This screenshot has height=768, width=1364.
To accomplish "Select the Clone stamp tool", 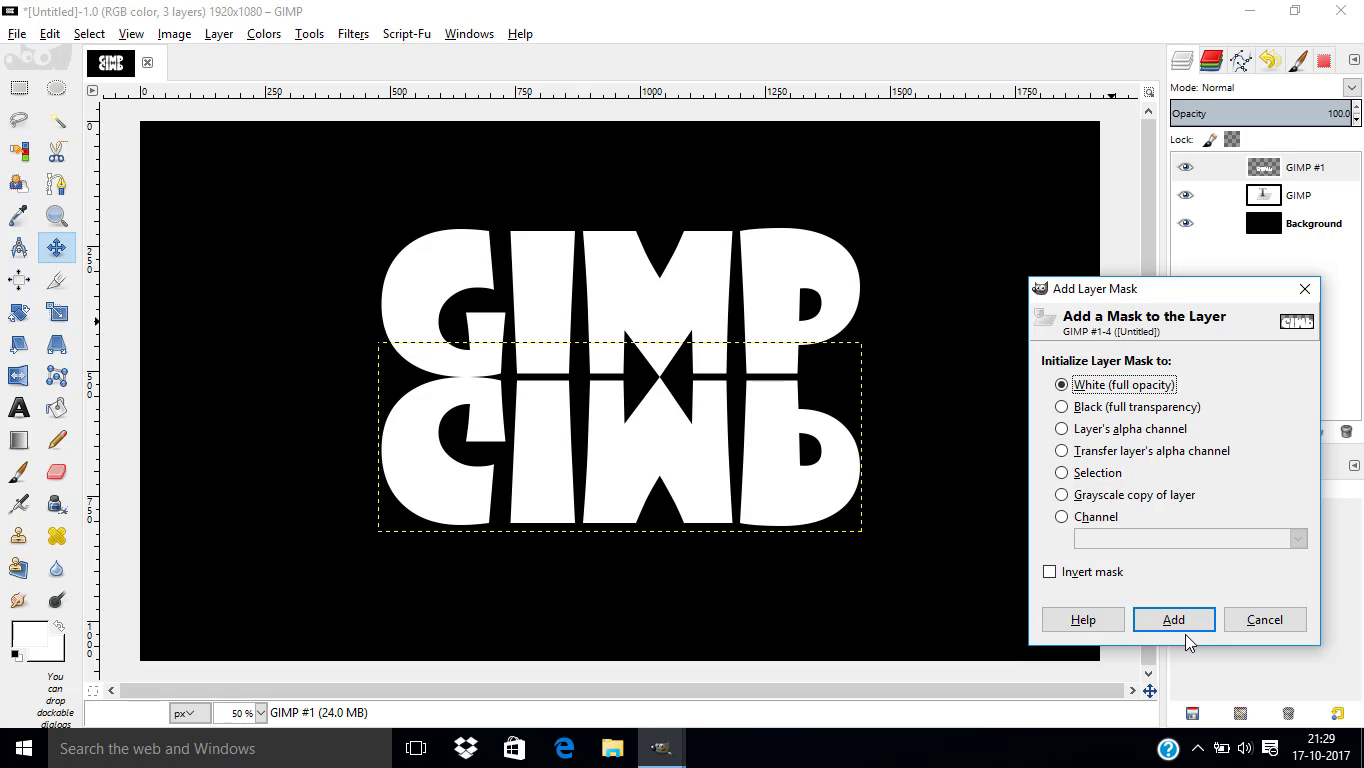I will [x=19, y=536].
